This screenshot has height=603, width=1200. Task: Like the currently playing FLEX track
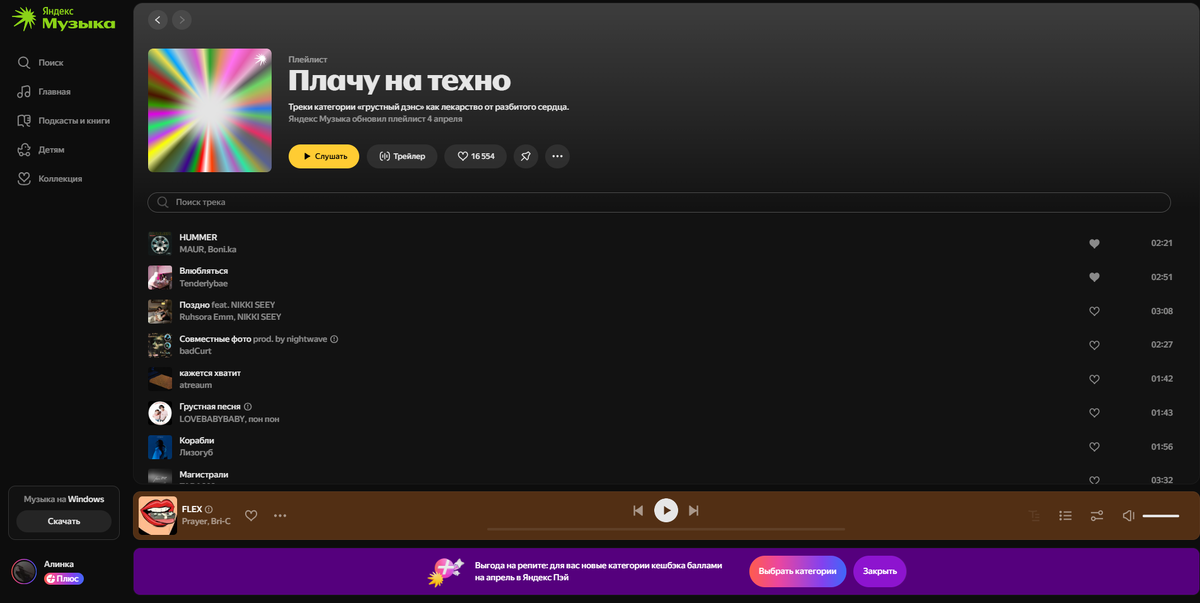click(251, 515)
